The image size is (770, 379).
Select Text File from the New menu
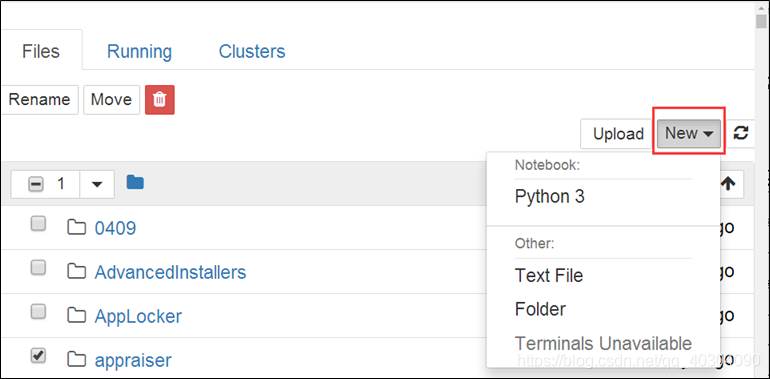click(549, 275)
